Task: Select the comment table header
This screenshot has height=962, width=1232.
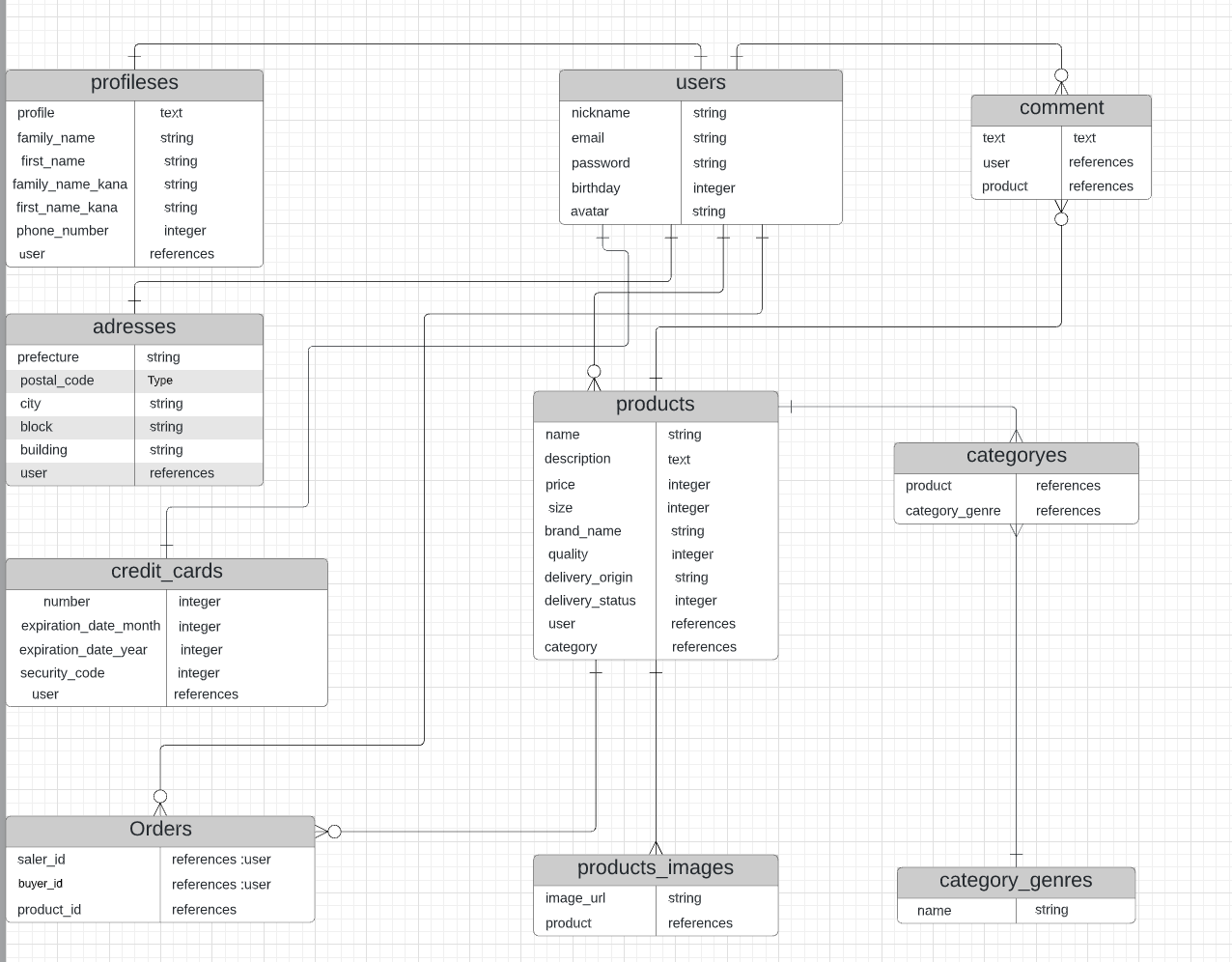Action: click(1061, 109)
